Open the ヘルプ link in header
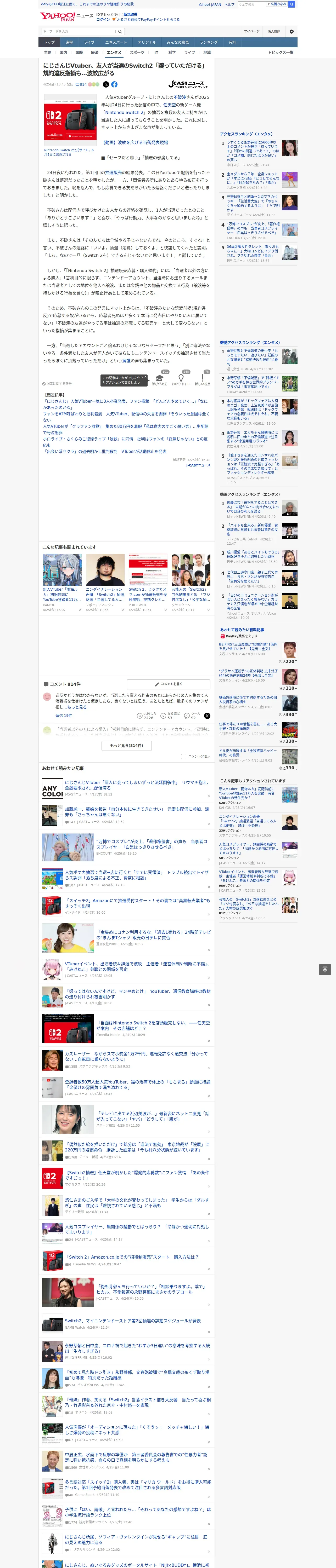Image resolution: width=336 pixels, height=1568 pixels. pos(229,4)
